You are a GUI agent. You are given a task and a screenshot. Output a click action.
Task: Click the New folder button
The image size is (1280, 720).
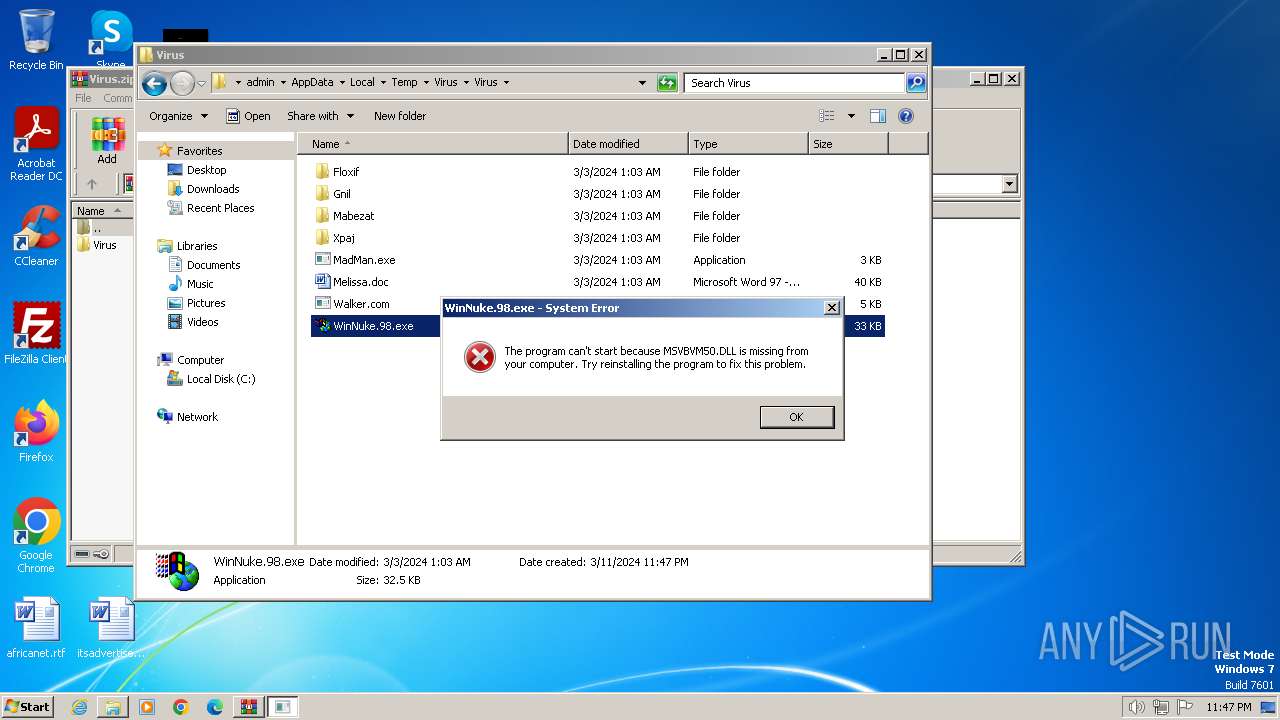pyautogui.click(x=400, y=116)
